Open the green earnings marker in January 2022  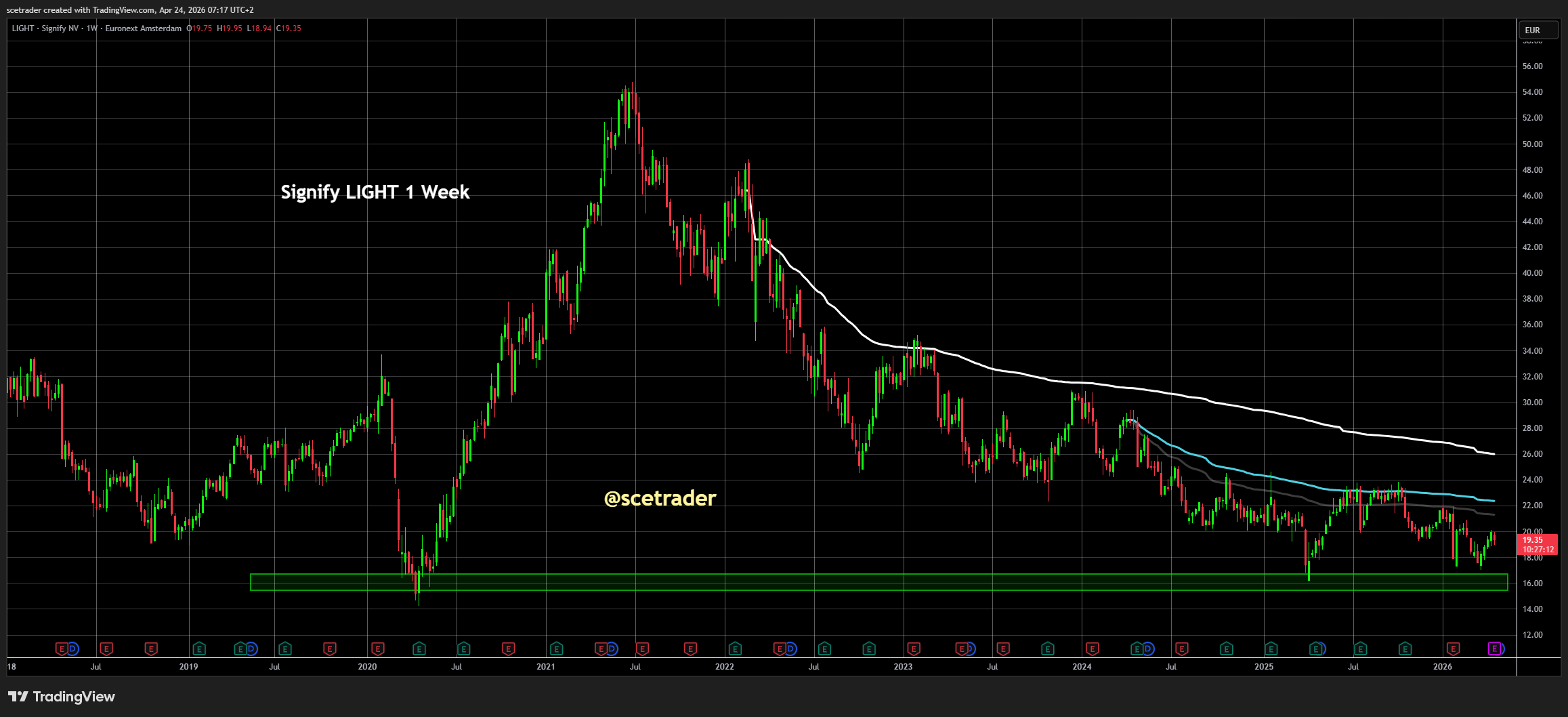tap(736, 649)
